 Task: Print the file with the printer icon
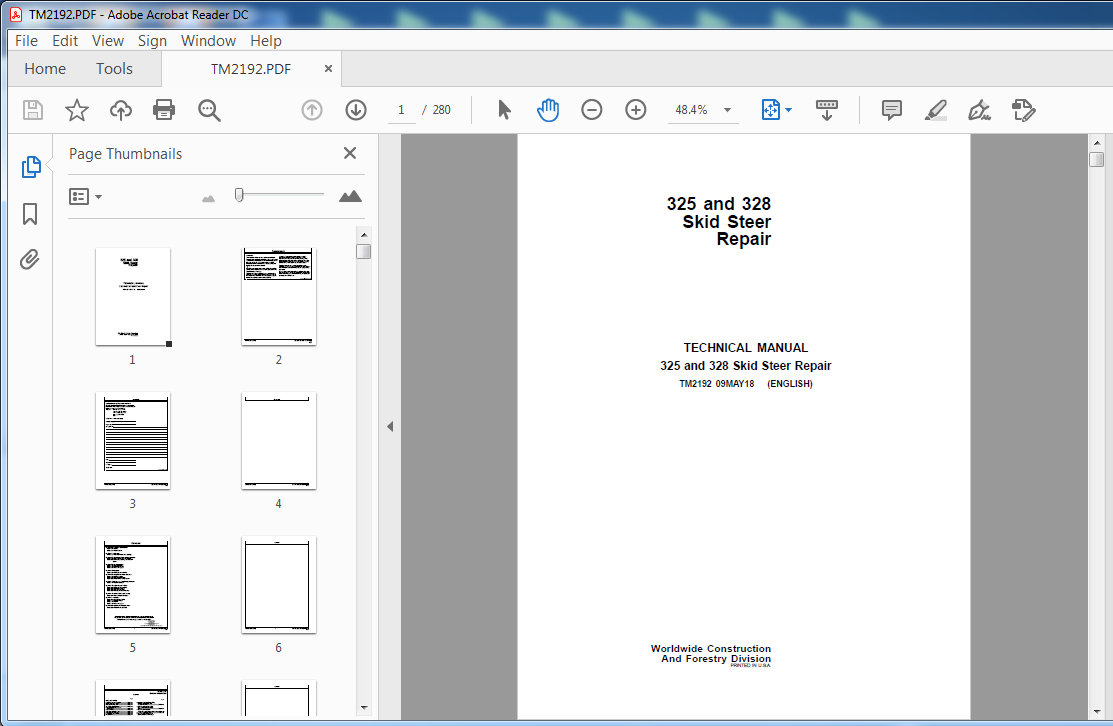click(x=164, y=110)
